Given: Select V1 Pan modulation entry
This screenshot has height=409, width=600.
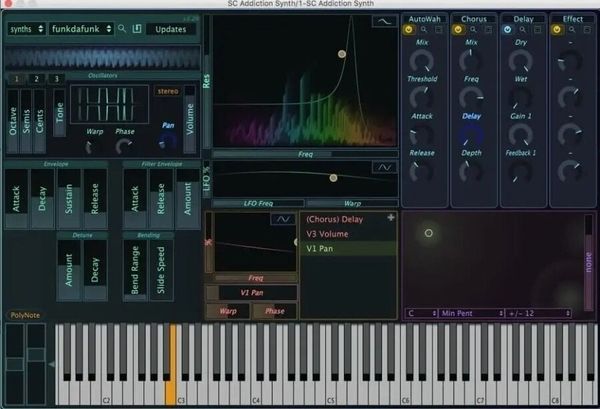Looking at the screenshot, I should [x=348, y=248].
